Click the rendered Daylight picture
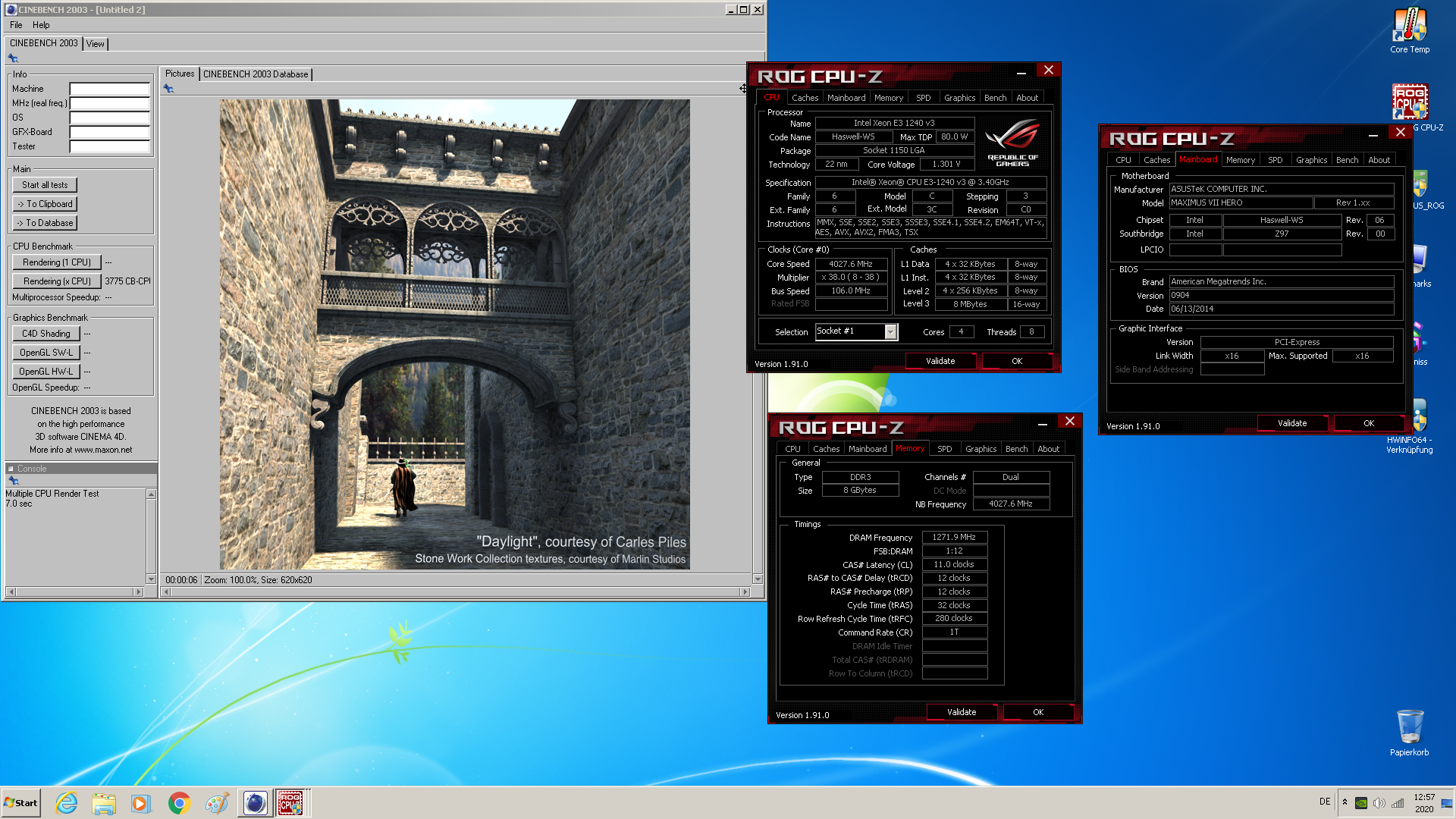Screen dimensions: 1456x819 tap(455, 334)
